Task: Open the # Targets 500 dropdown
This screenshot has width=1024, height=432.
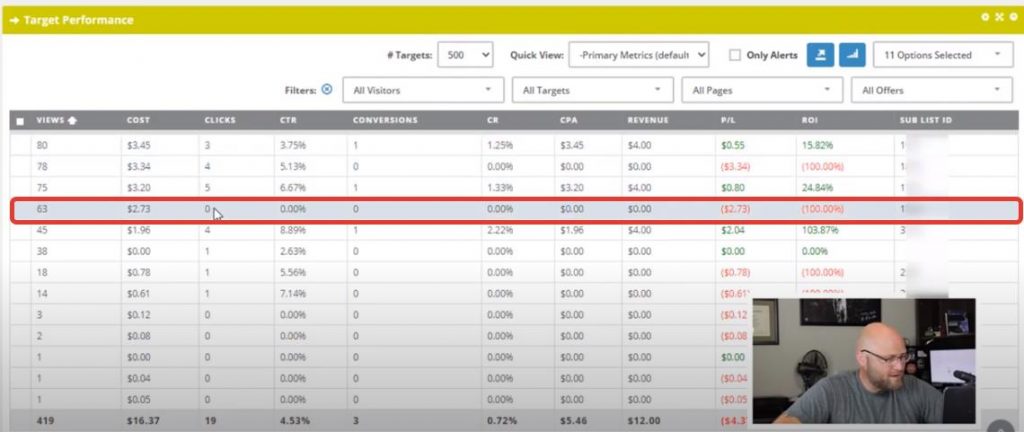Action: pos(465,55)
